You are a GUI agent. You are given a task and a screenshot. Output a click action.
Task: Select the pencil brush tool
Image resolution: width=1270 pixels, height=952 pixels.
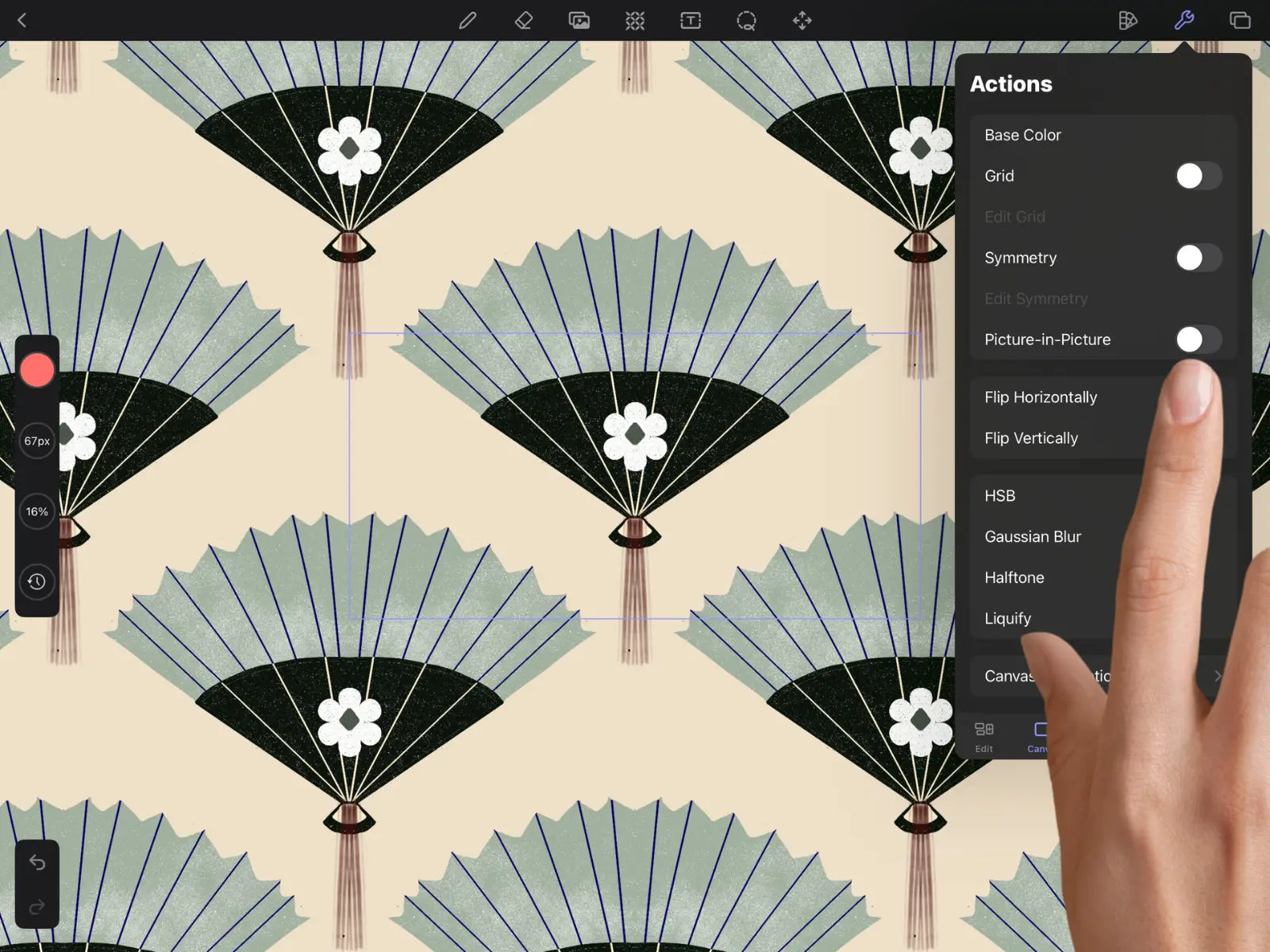coord(468,21)
